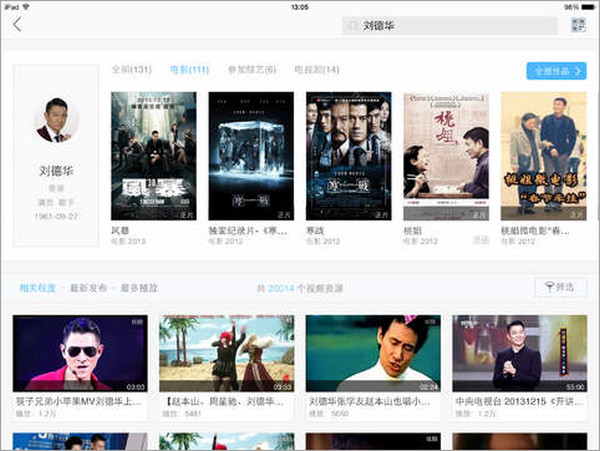Play the 赵本山、周星驰 beach dance video

pos(227,353)
